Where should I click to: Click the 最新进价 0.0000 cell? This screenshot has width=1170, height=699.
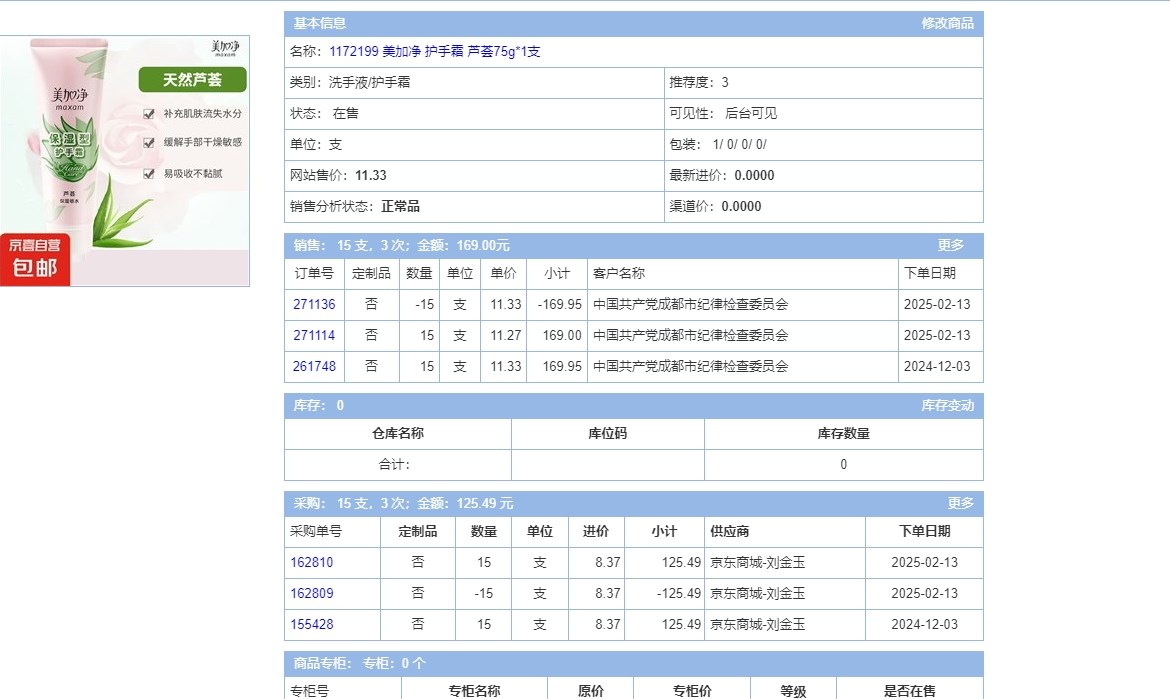point(824,176)
